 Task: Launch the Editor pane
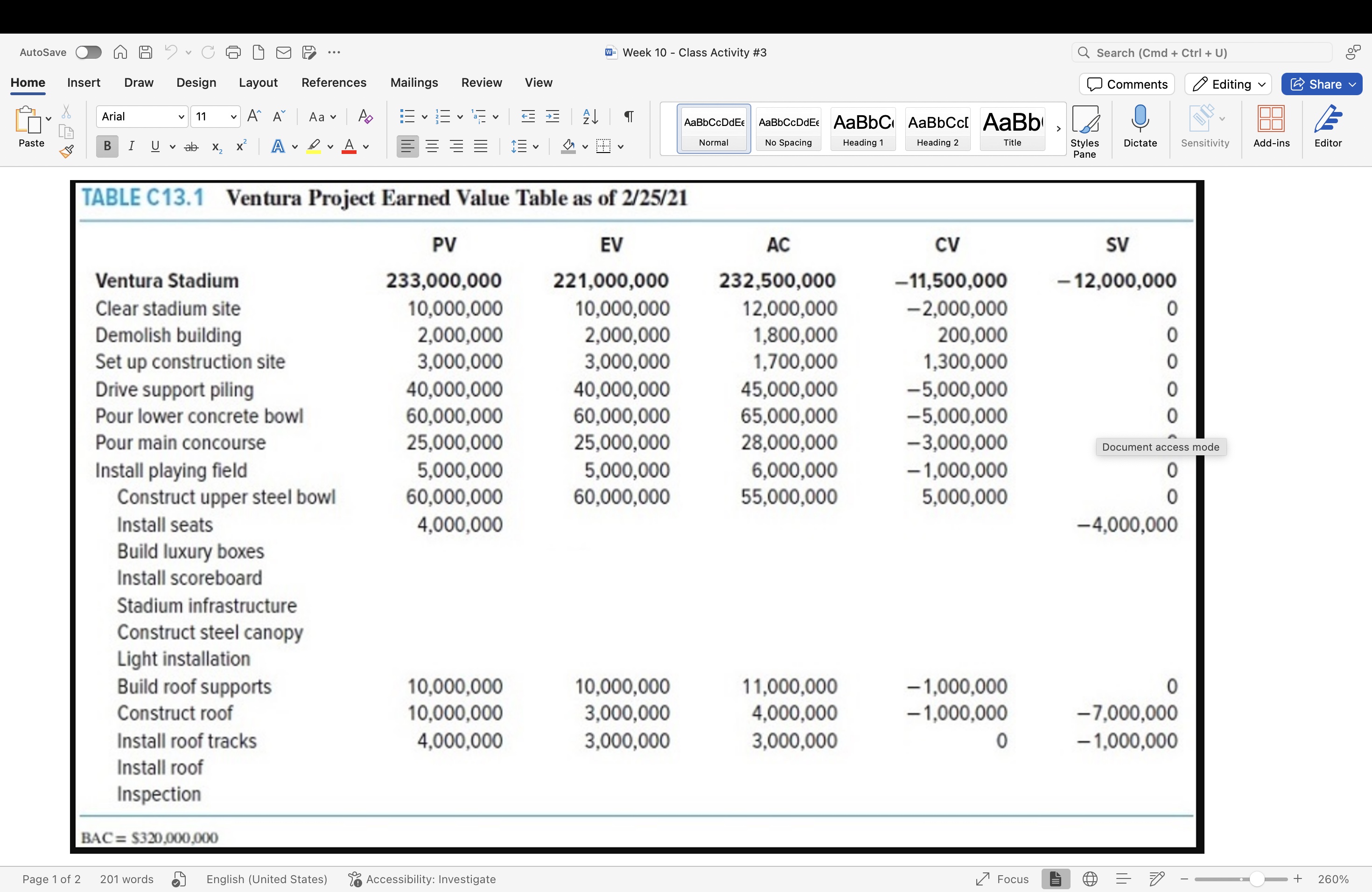tap(1328, 127)
